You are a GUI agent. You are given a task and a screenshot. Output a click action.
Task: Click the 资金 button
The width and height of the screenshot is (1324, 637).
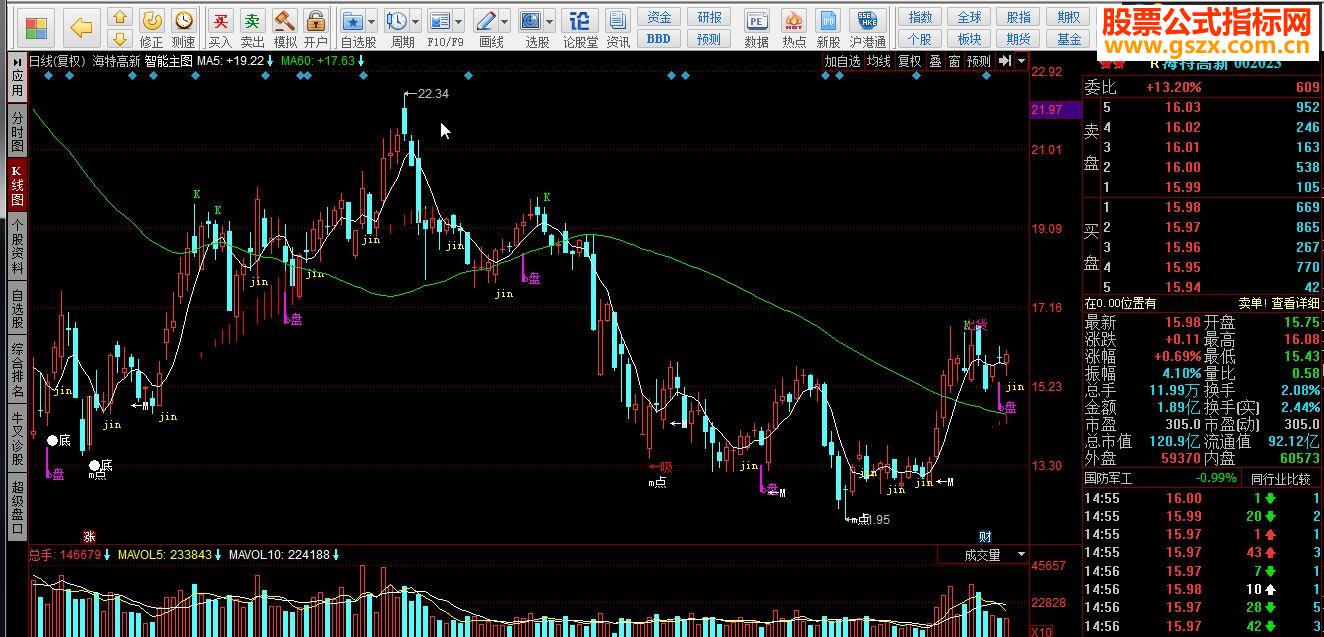(659, 17)
